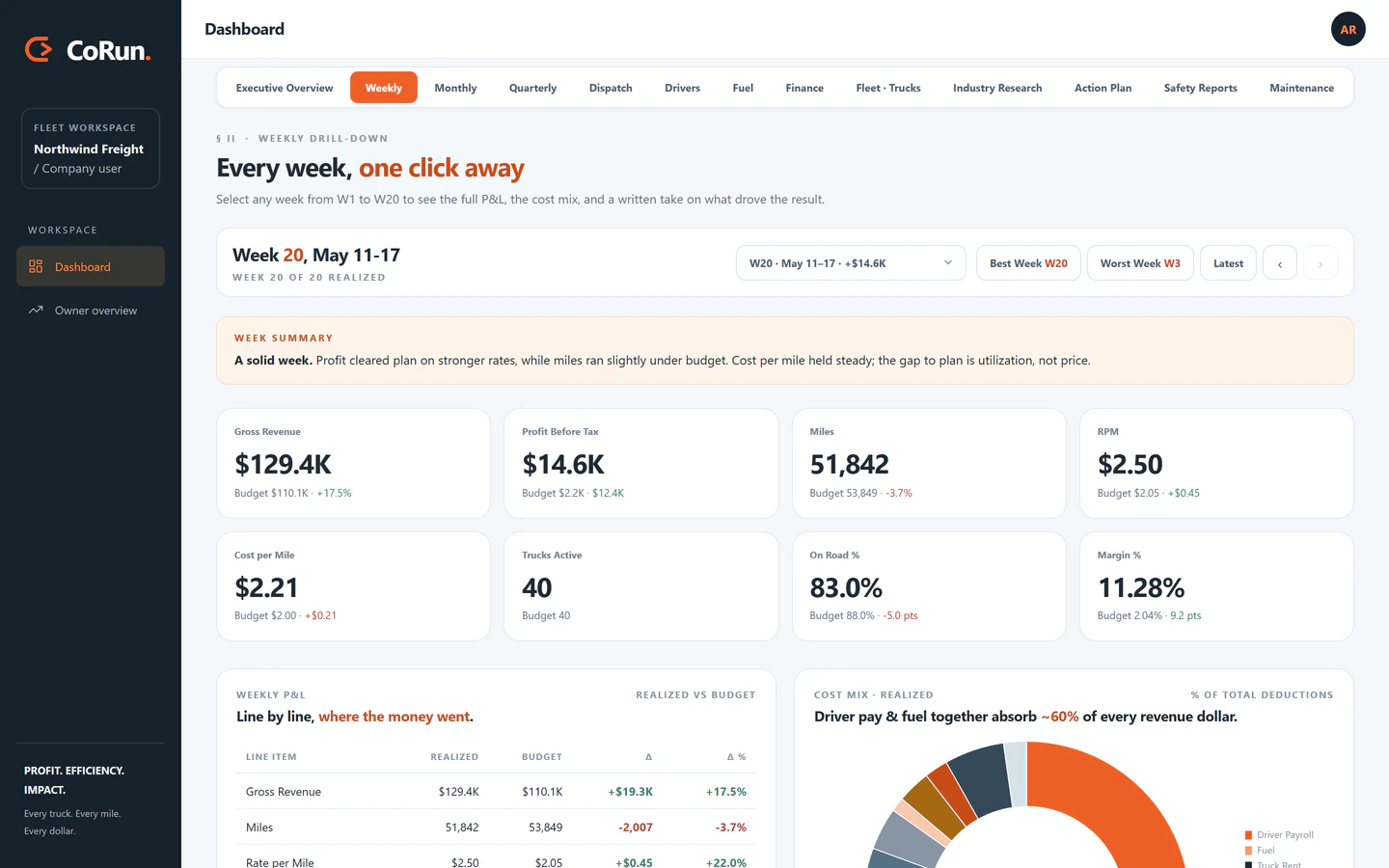Open the week selector dropdown
The image size is (1389, 868).
851,263
